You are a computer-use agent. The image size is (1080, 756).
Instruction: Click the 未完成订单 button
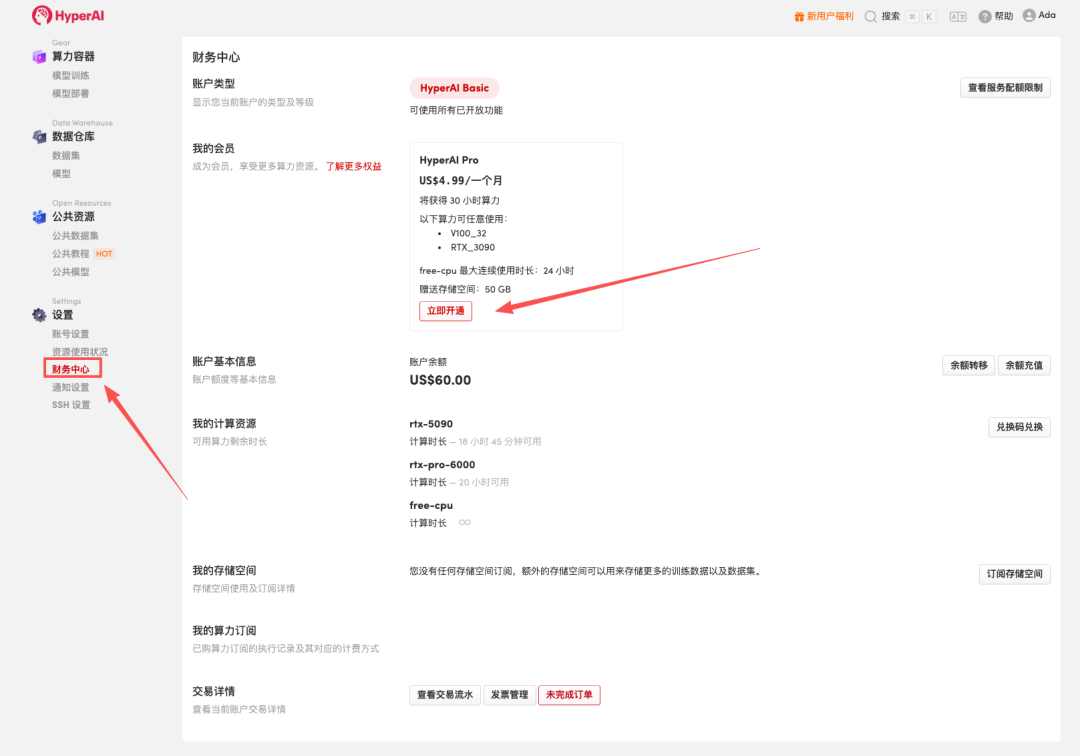(x=569, y=695)
